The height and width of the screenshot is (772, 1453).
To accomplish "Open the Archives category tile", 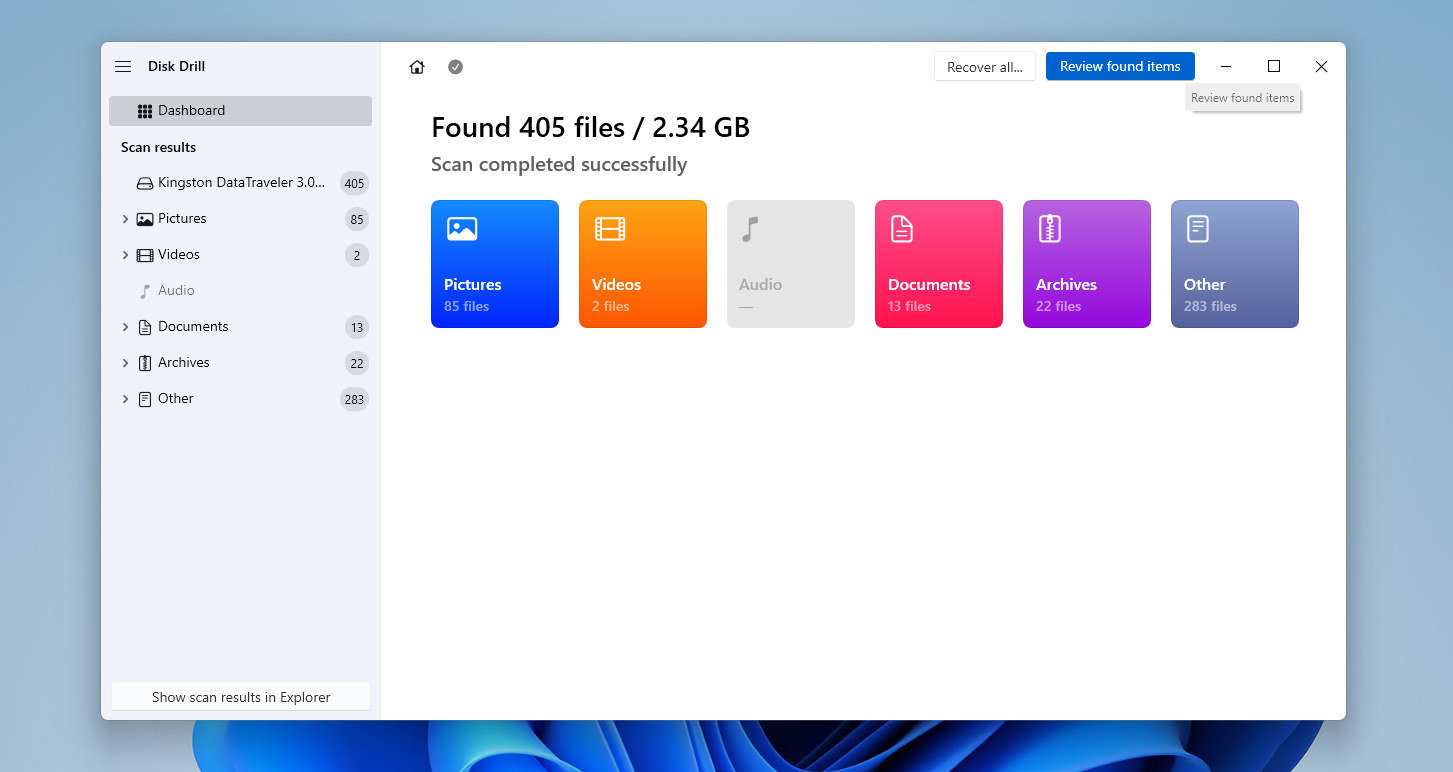I will click(x=1087, y=264).
